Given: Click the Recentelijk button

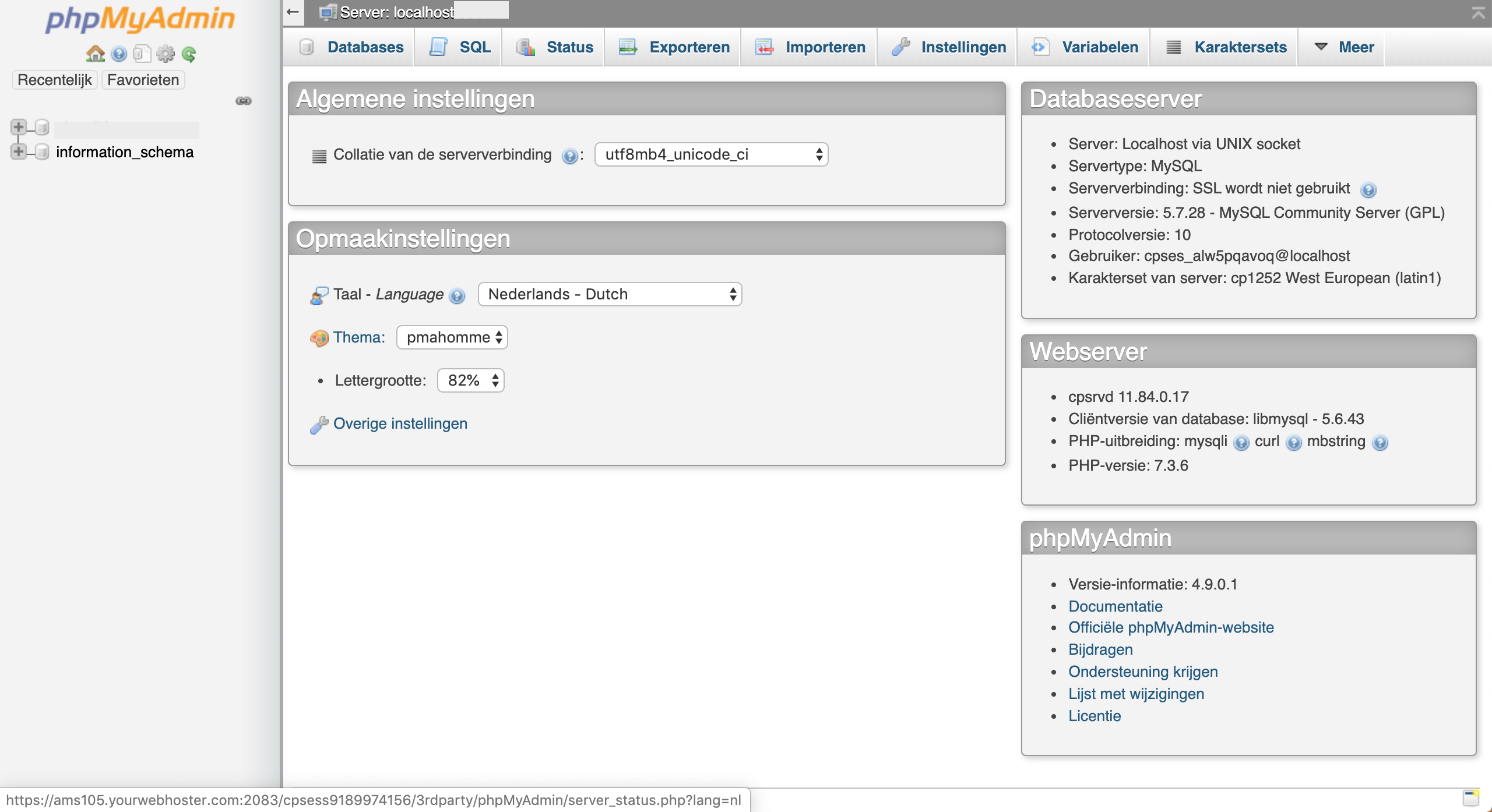Looking at the screenshot, I should tap(55, 80).
